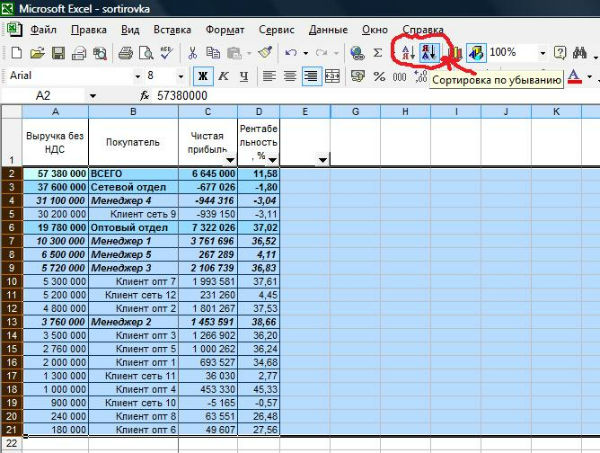This screenshot has width=600, height=453.
Task: Click the Sort Ascending toolbar icon
Action: (407, 52)
